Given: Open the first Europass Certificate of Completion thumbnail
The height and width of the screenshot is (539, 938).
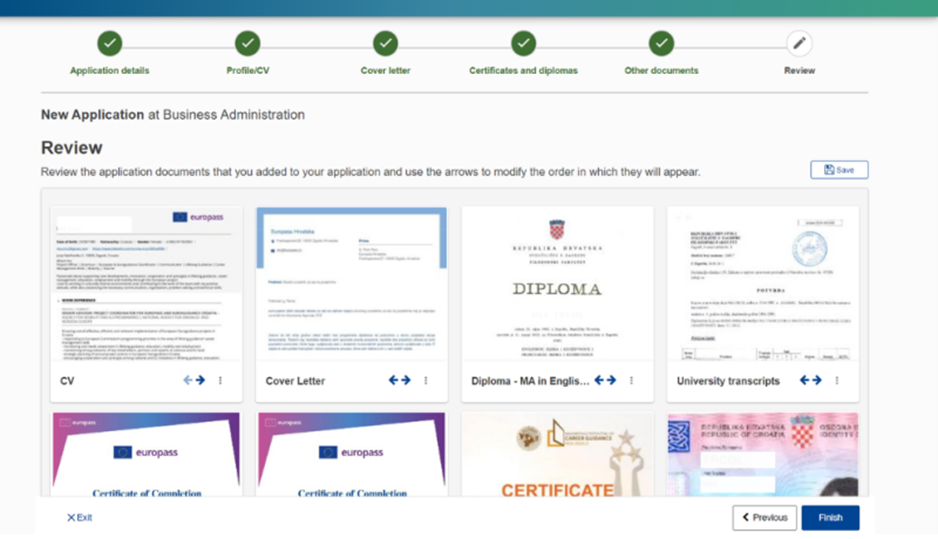Looking at the screenshot, I should [x=147, y=455].
